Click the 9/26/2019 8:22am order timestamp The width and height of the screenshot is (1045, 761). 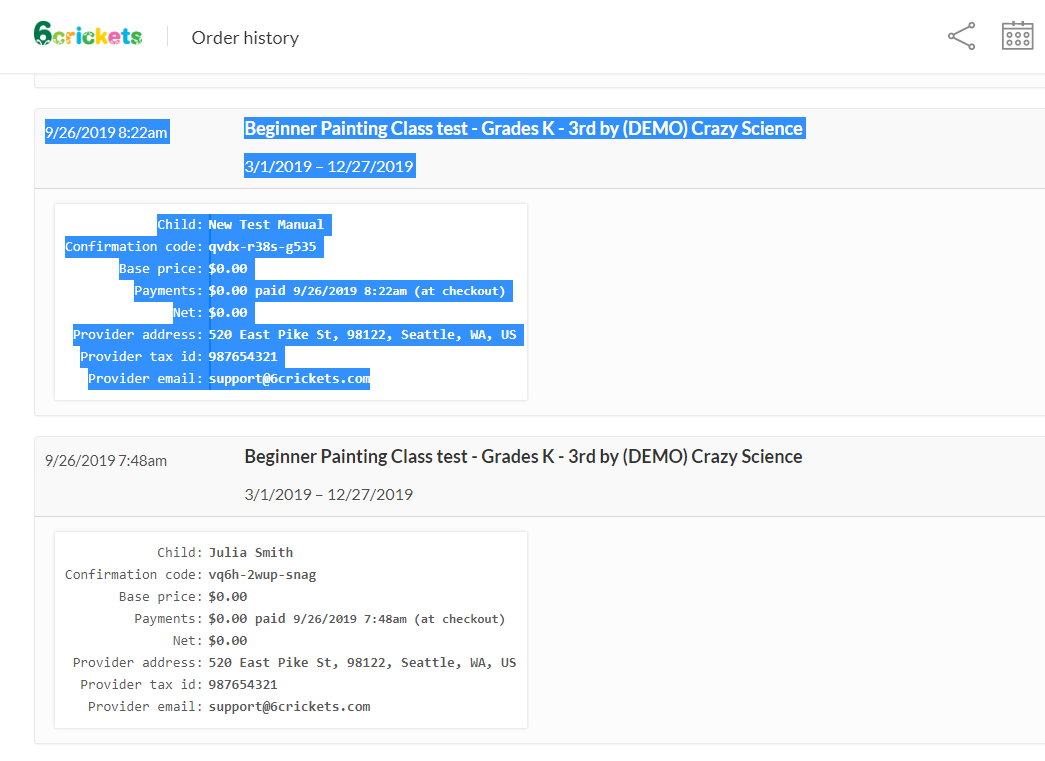106,132
